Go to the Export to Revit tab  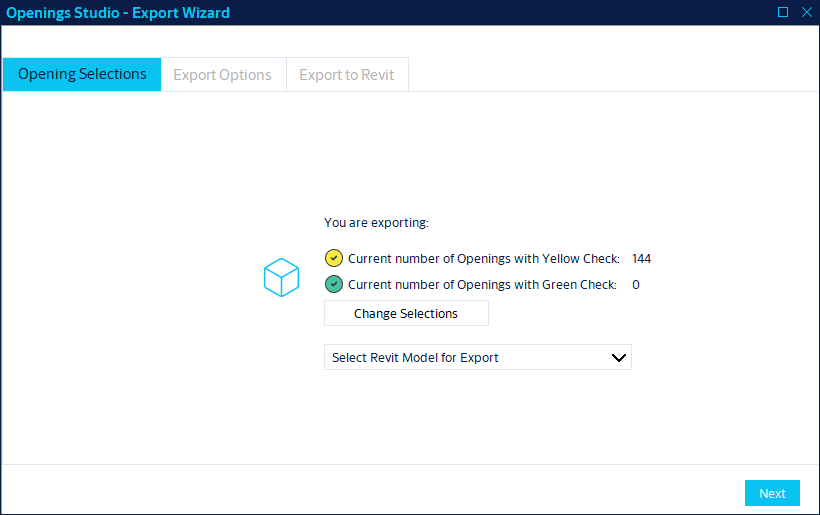(x=347, y=75)
